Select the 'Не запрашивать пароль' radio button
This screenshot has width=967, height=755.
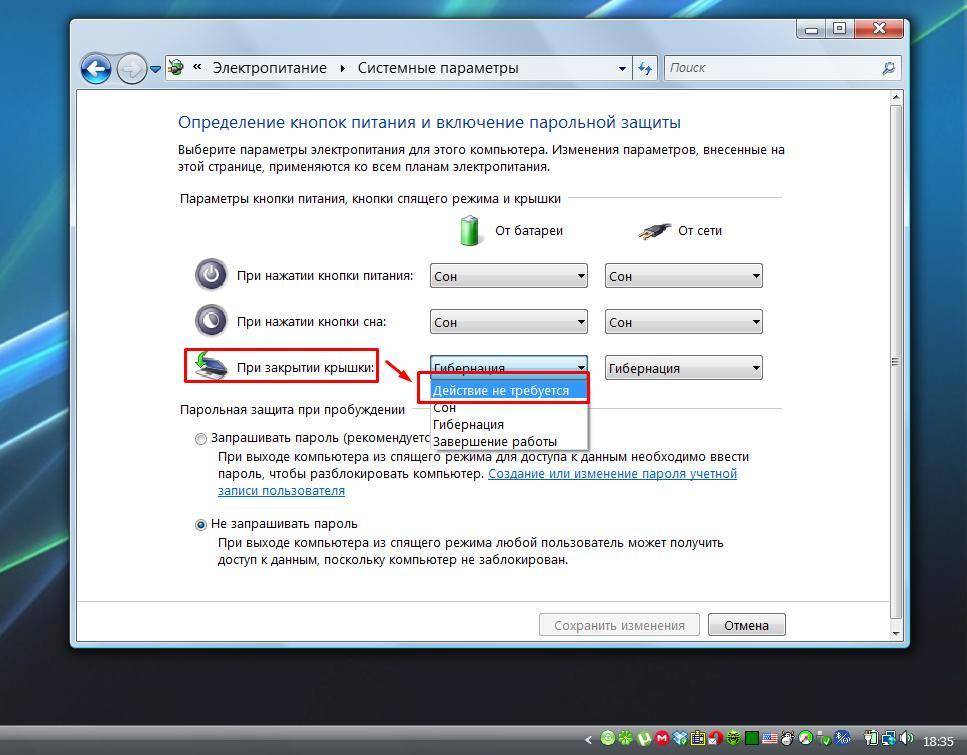pos(200,525)
